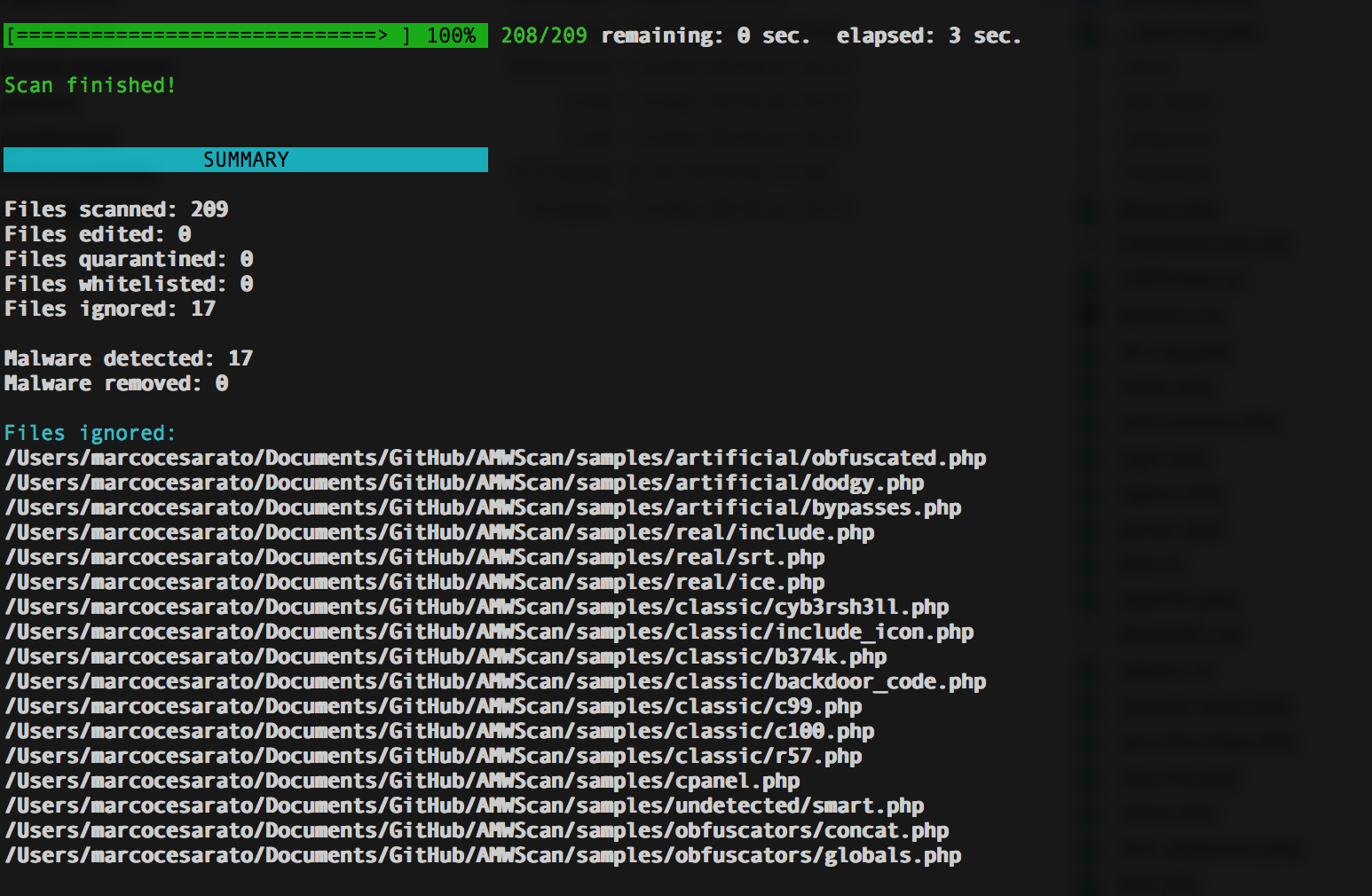Click the classic/c100.php path
Viewport: 1372px width, 896px height.
(439, 731)
